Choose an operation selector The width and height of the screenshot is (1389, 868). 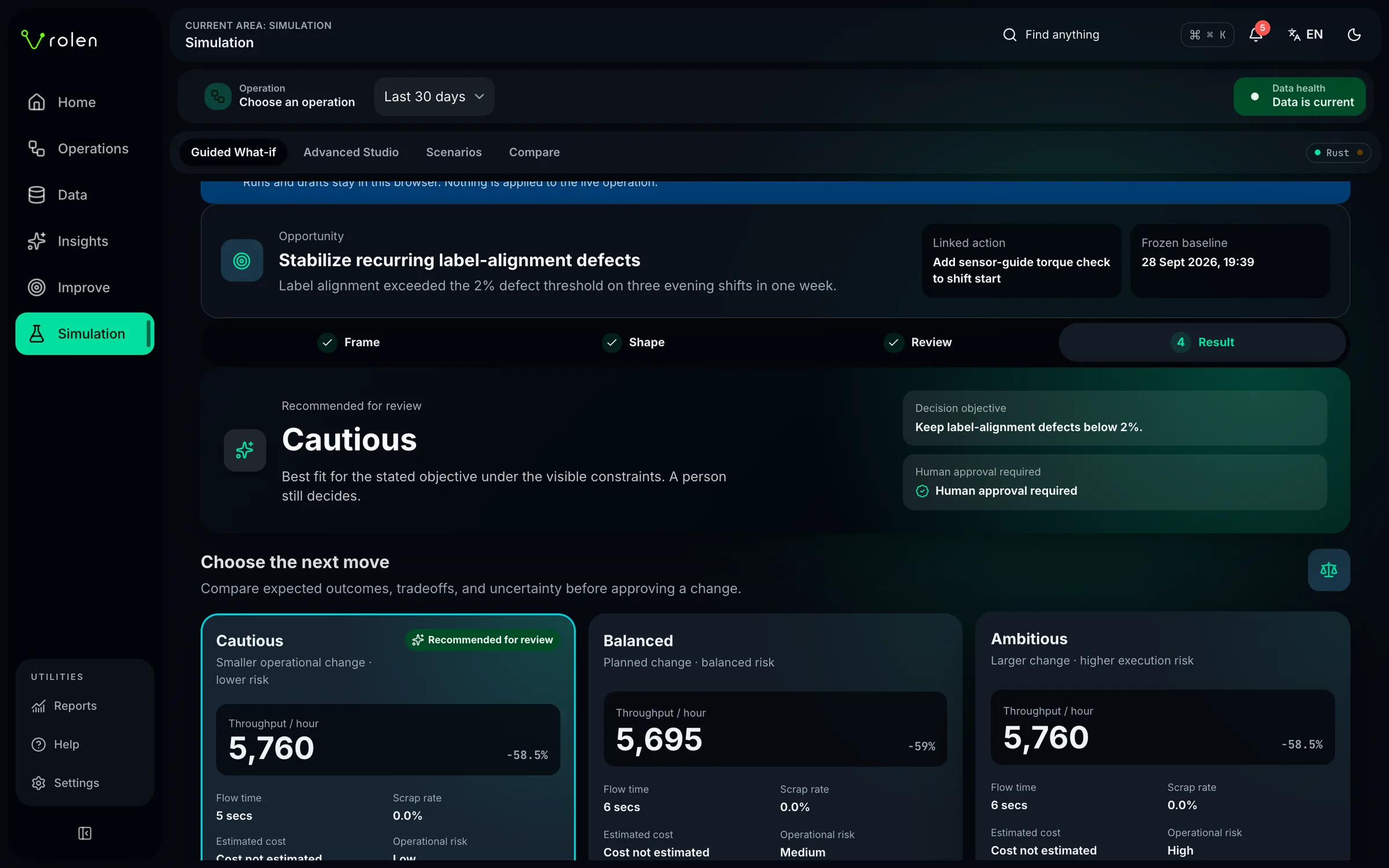coord(280,96)
